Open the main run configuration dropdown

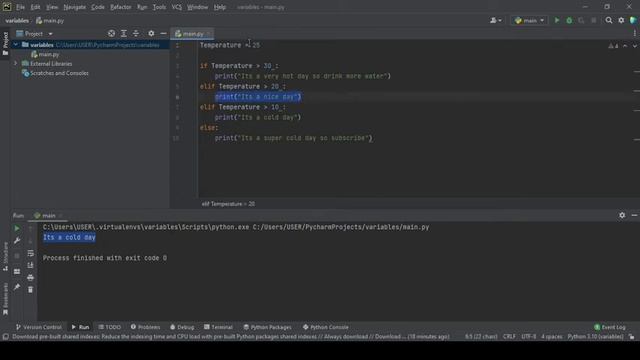click(x=529, y=20)
